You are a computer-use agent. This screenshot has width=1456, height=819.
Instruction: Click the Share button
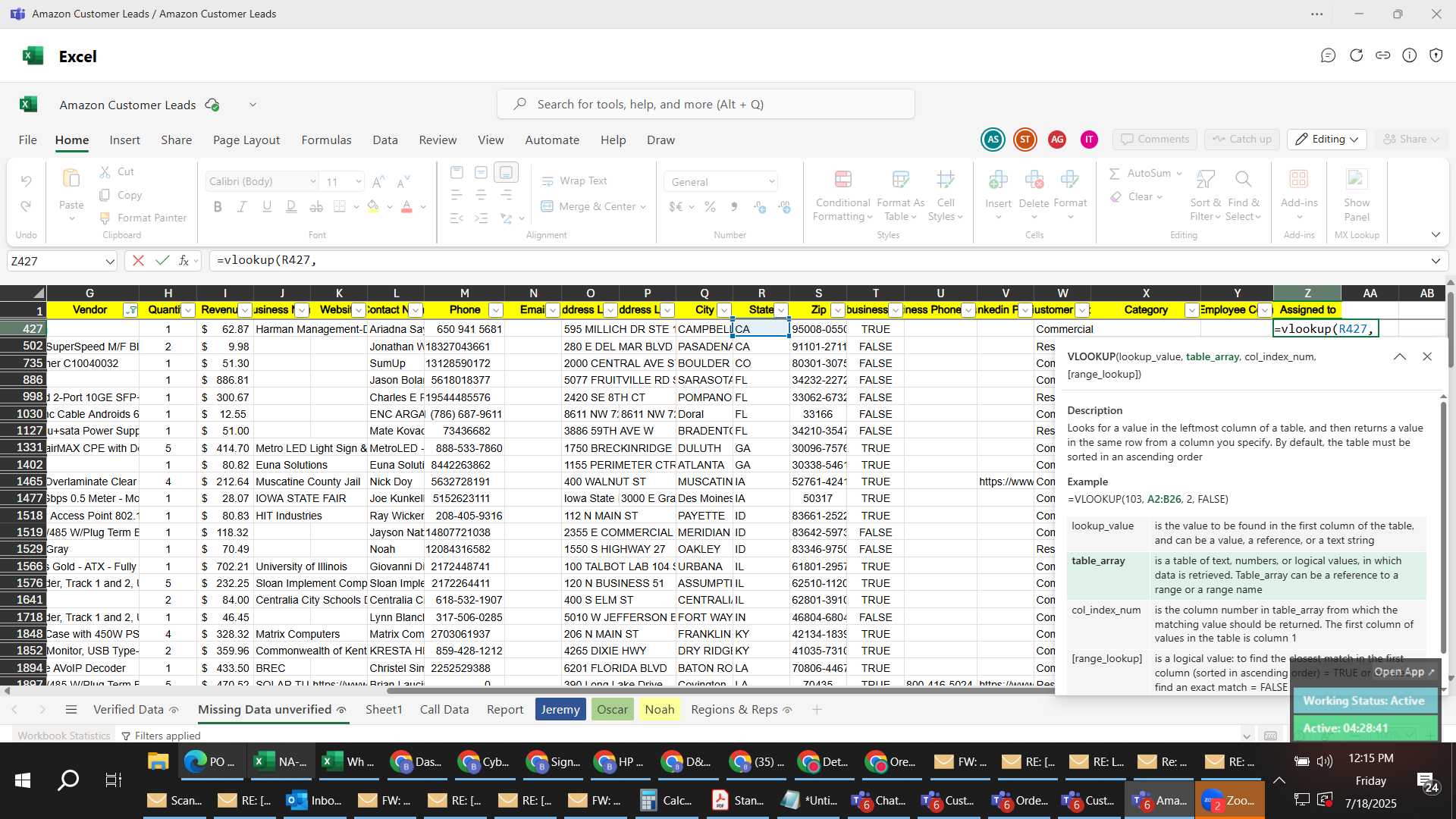(x=1410, y=140)
